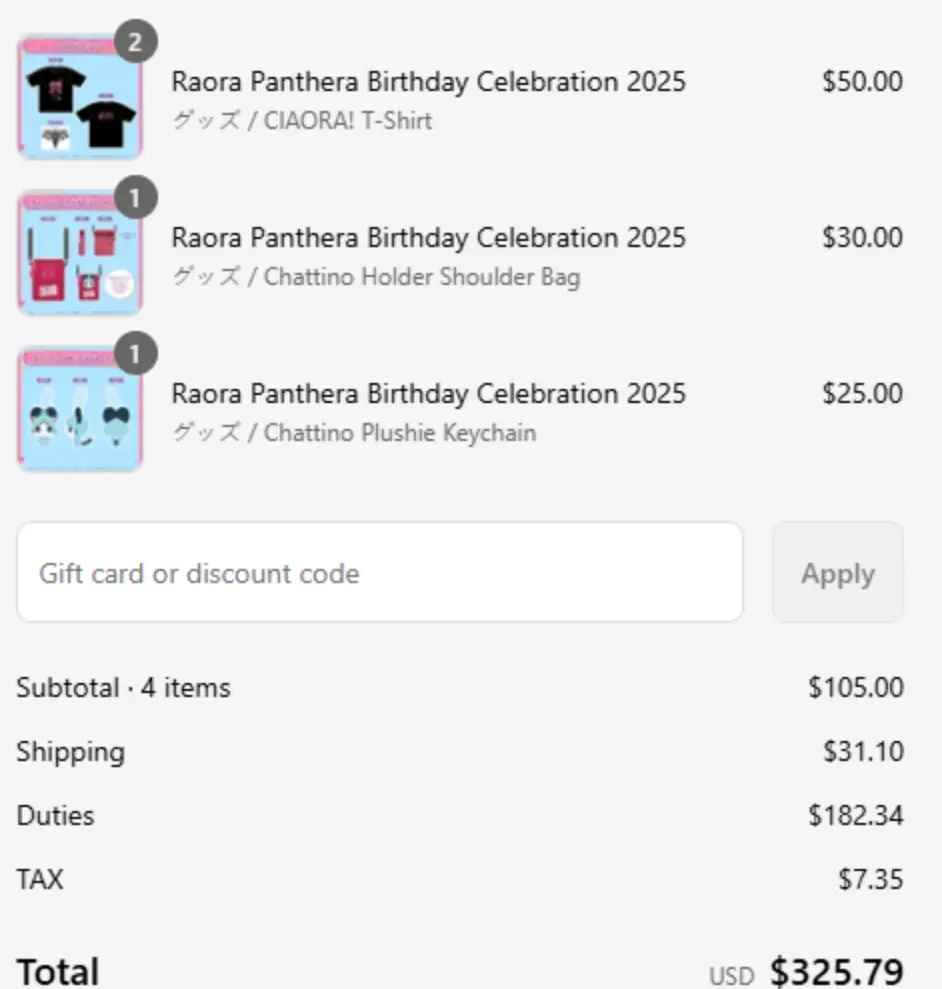Click the Apply button
This screenshot has height=989, width=942.
[x=838, y=572]
